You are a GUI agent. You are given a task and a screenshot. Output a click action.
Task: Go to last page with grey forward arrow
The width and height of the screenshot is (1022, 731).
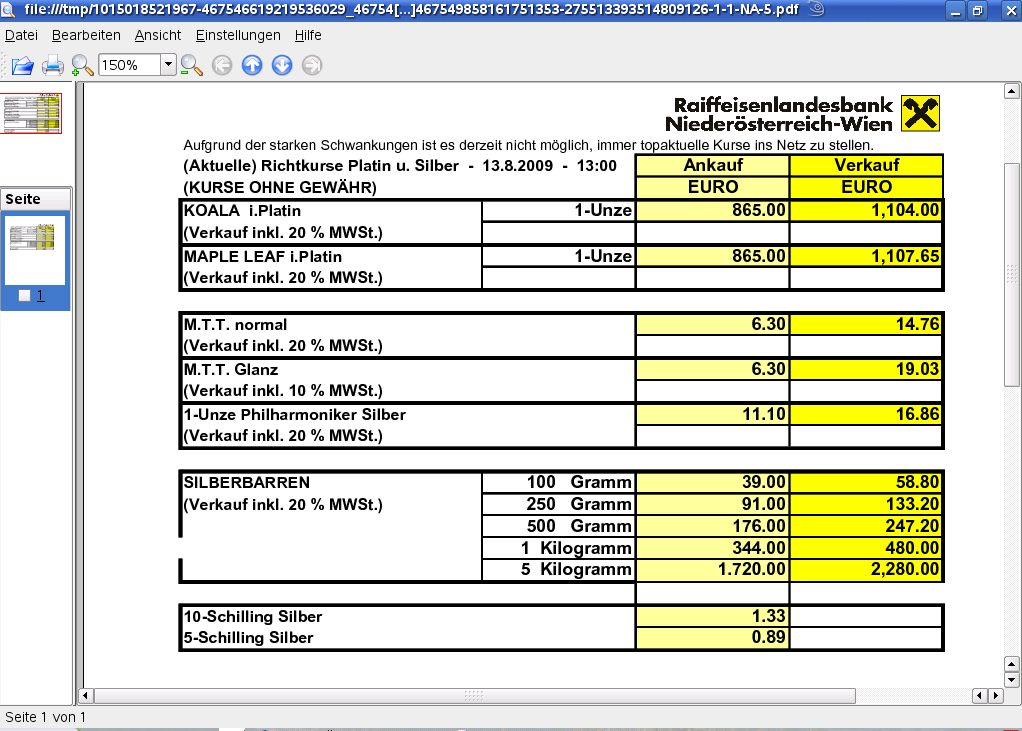point(312,65)
